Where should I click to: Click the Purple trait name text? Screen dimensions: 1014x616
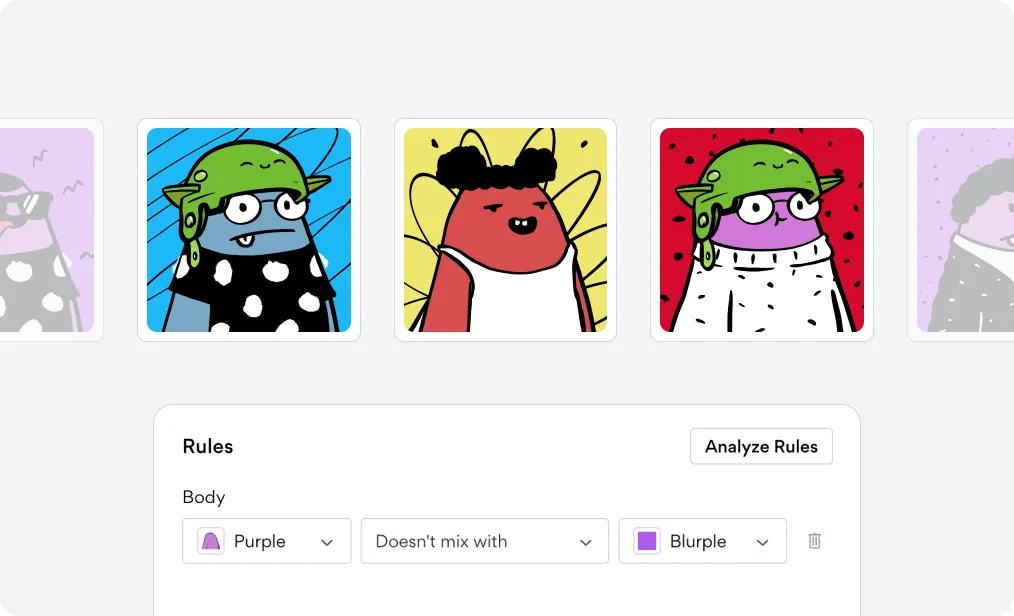259,542
